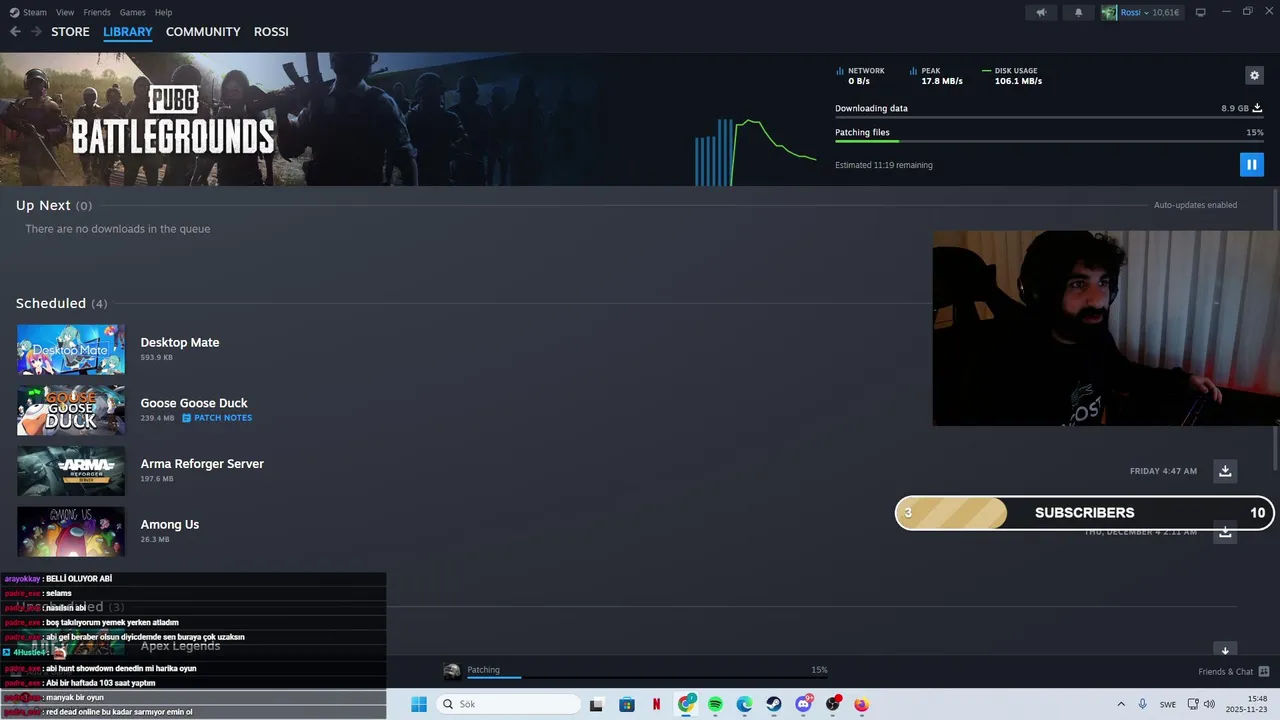This screenshot has width=1280, height=720.
Task: Open the Games menu
Action: click(x=132, y=12)
